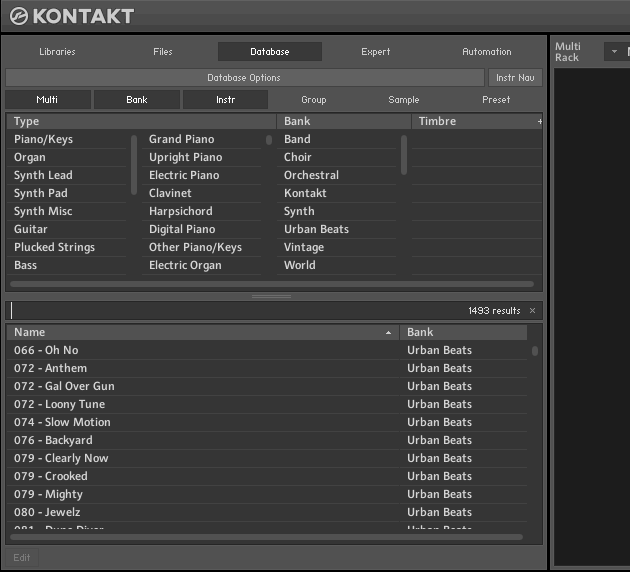The width and height of the screenshot is (630, 572).
Task: Select the Synth bank
Action: click(x=337, y=211)
